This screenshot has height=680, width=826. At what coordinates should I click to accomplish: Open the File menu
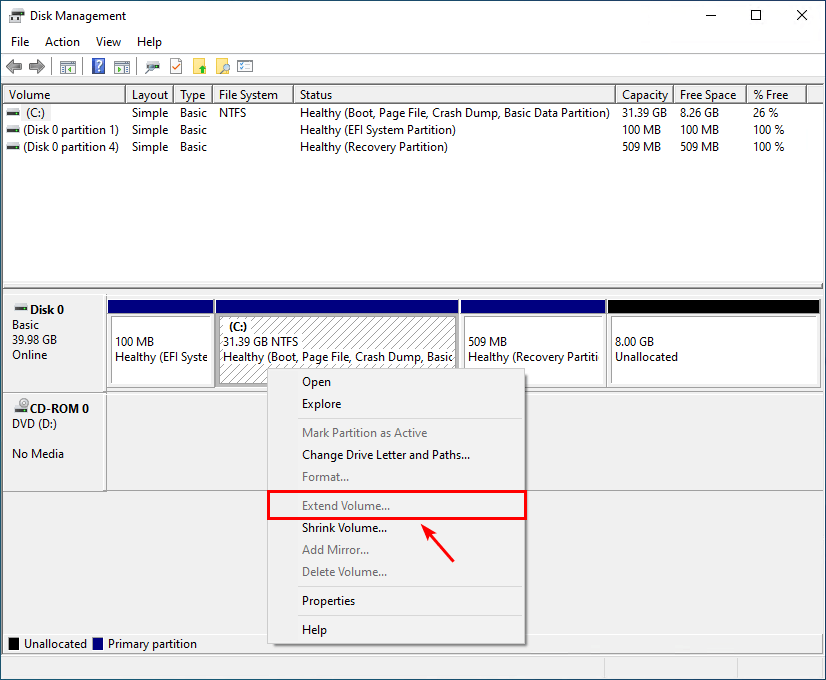(20, 42)
